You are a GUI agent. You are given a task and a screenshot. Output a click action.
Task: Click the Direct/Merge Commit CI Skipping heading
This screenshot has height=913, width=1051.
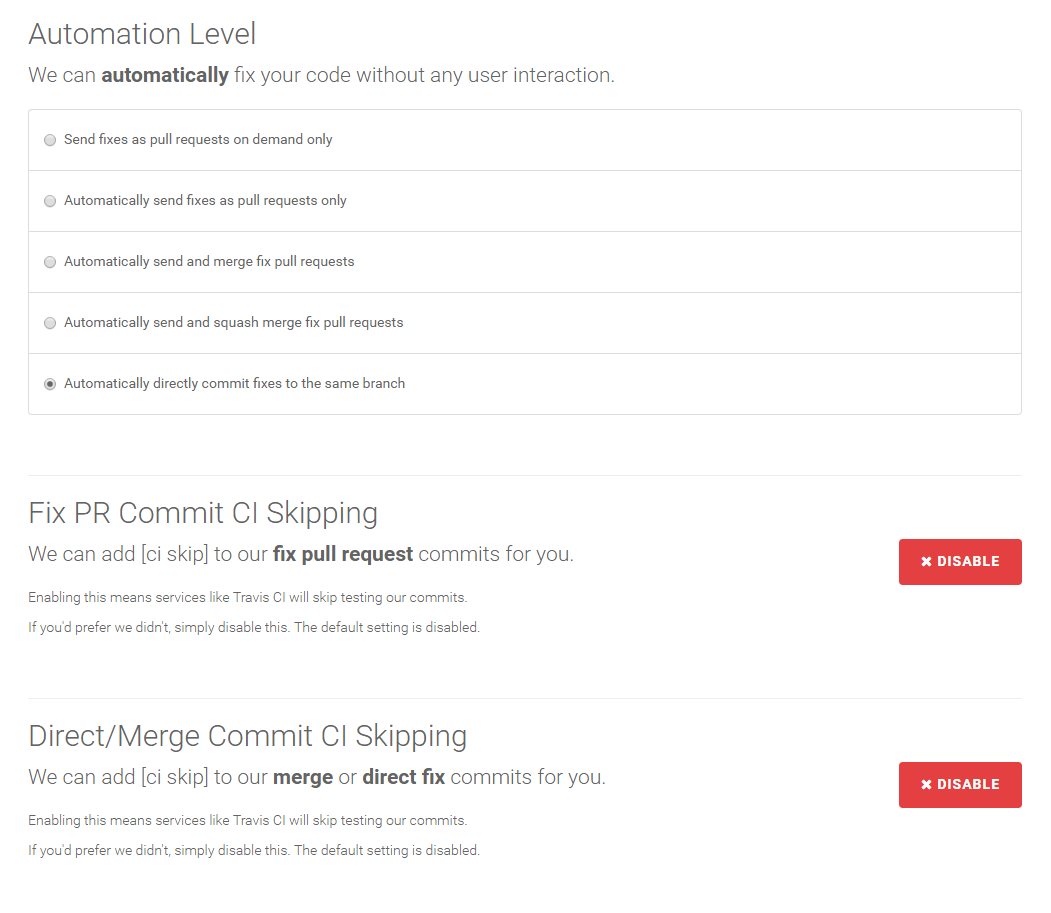(247, 736)
